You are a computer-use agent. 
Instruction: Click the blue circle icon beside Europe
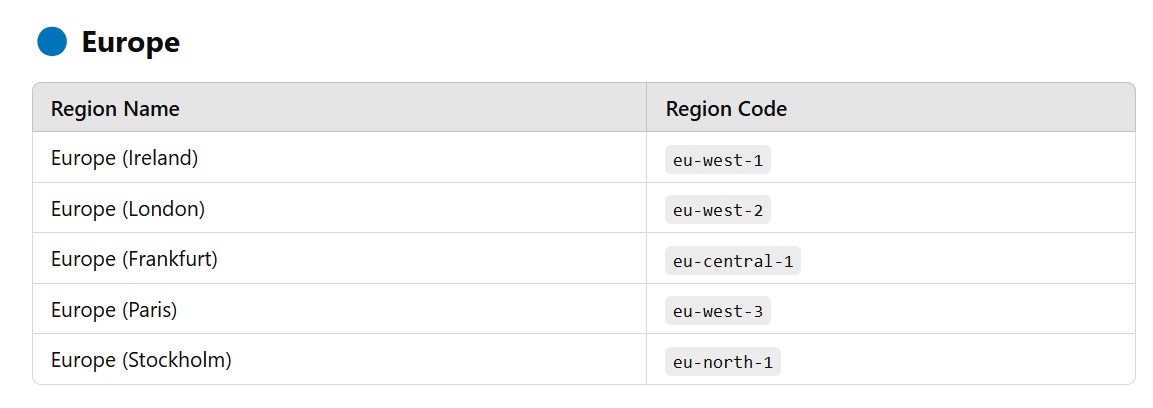(x=51, y=41)
